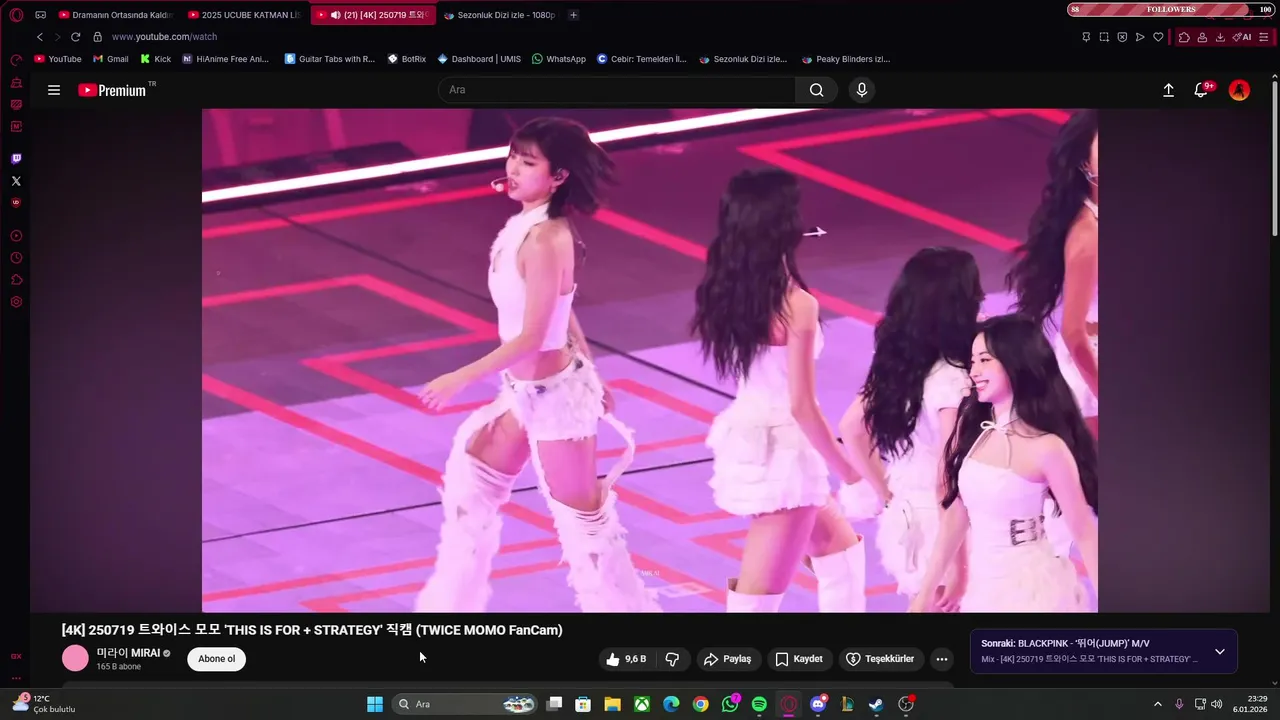Open the extensions puzzle icon
This screenshot has height=720, width=1280.
1184,37
